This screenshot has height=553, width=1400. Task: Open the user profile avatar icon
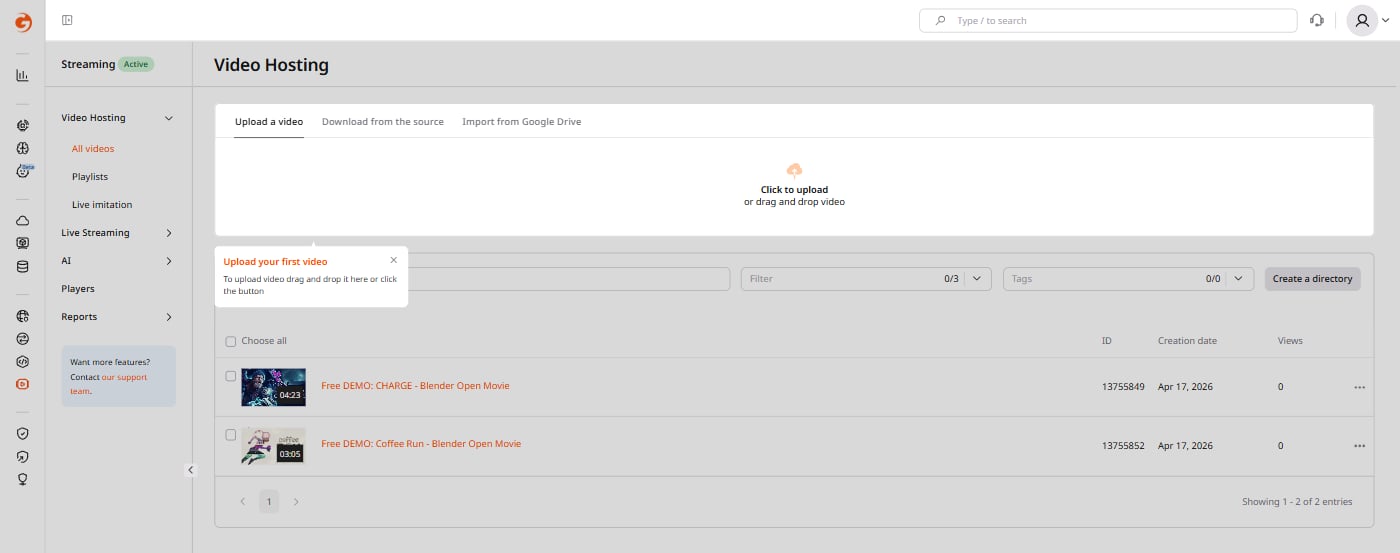(1362, 20)
